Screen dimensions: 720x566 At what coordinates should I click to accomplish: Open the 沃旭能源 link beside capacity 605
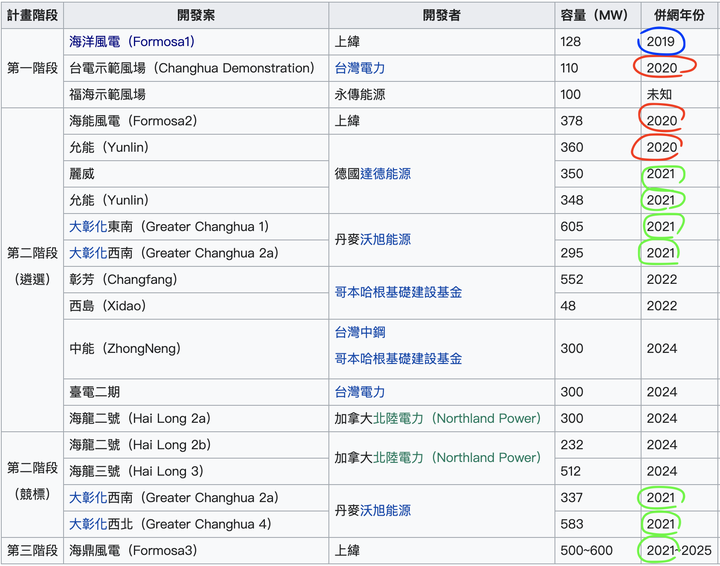(385, 240)
